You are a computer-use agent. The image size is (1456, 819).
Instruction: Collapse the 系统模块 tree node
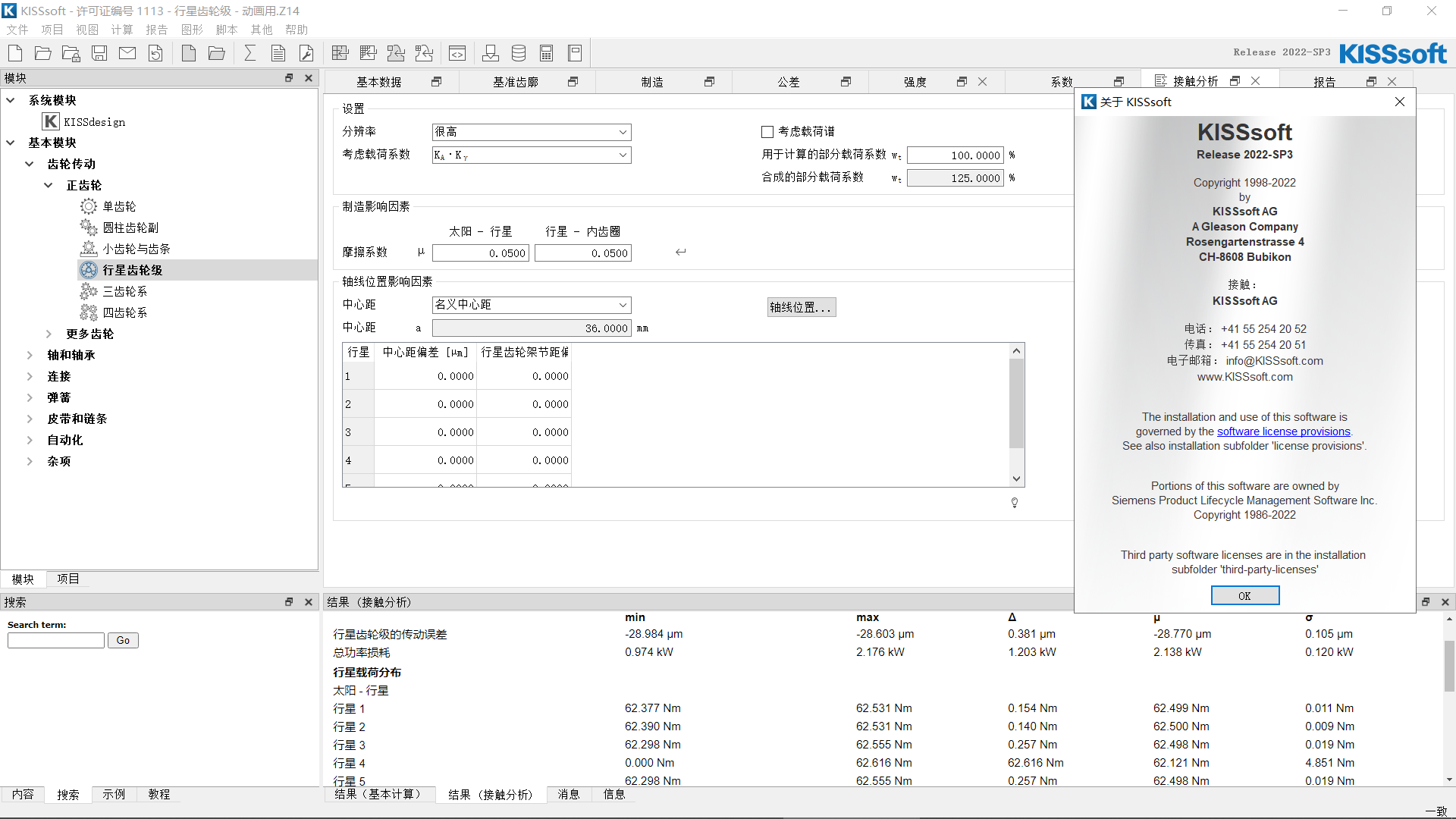pyautogui.click(x=11, y=100)
